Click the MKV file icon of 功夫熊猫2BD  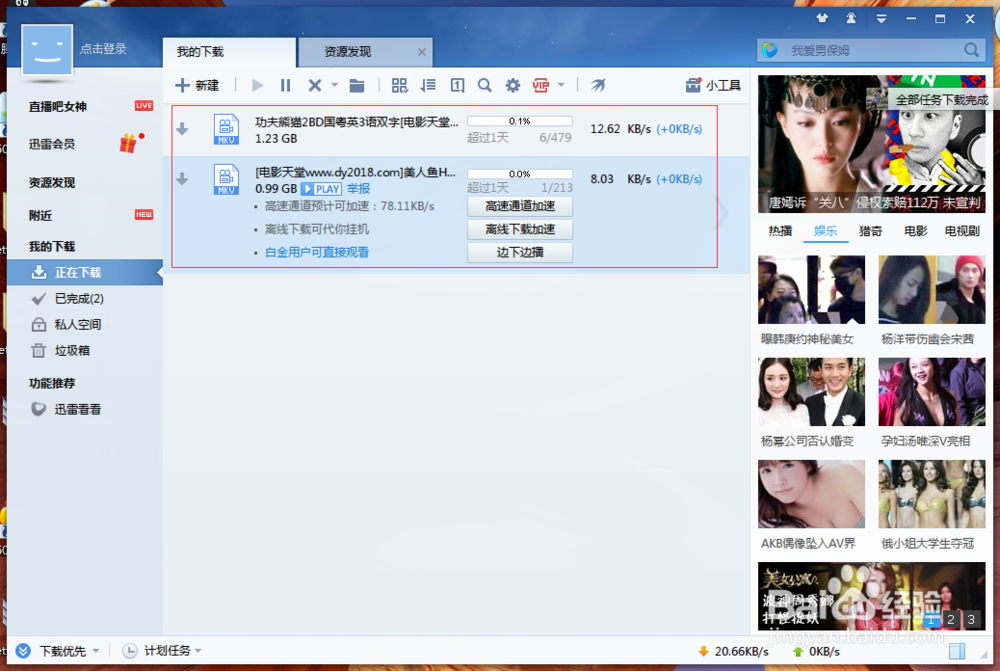coord(226,129)
